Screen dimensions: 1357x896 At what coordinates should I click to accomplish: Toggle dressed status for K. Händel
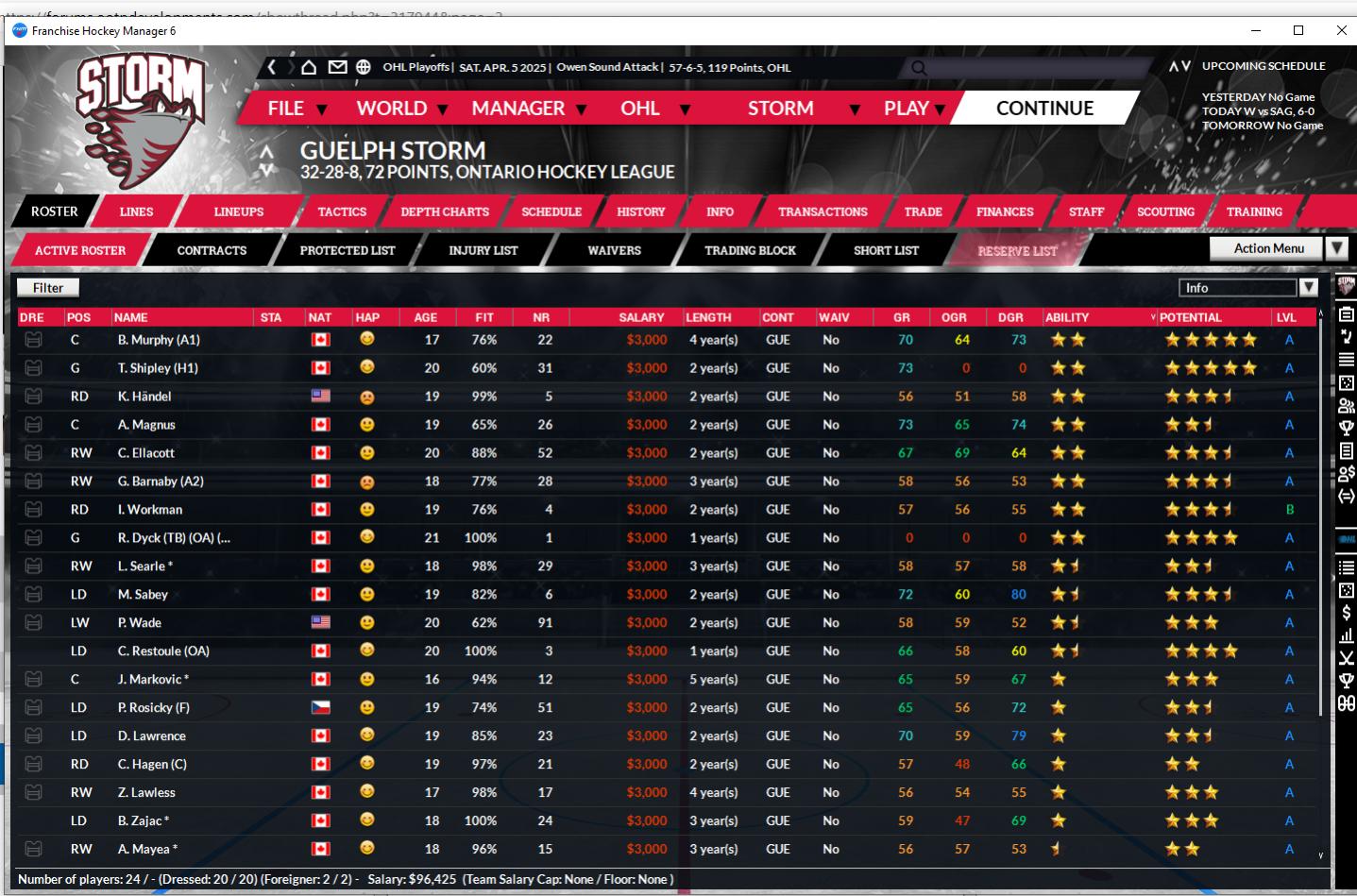coord(33,397)
